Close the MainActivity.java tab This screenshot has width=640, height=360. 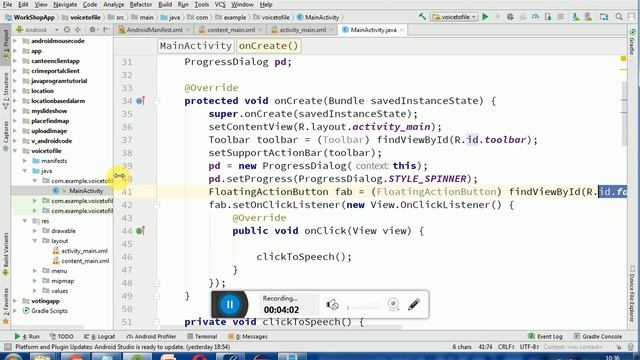pyautogui.click(x=402, y=30)
